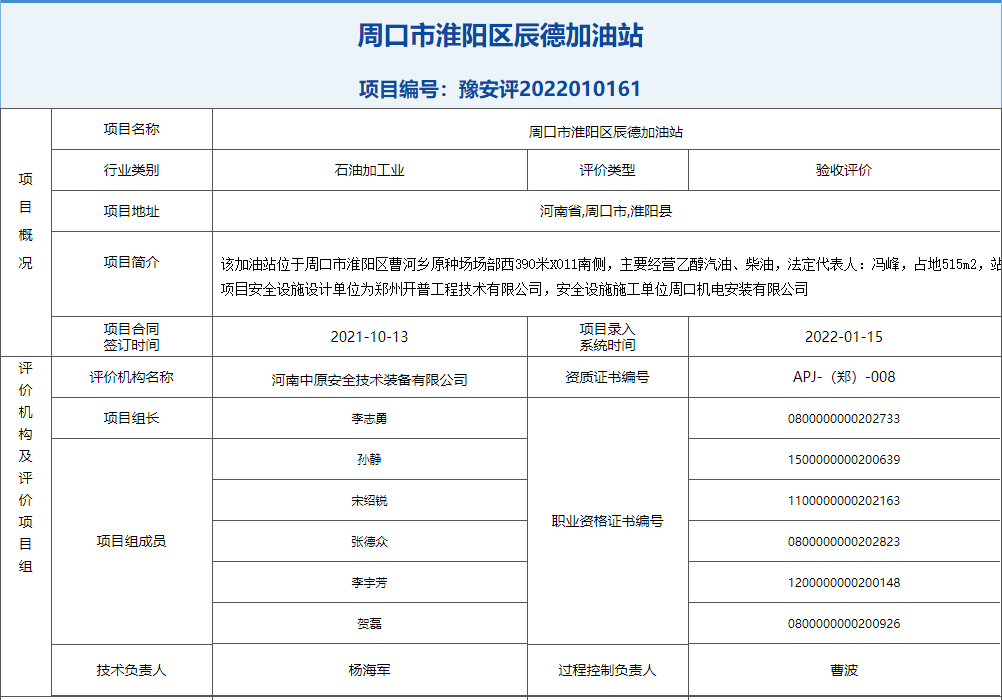The width and height of the screenshot is (1002, 700).
Task: Select the date 2022-01-15
Action: (844, 337)
